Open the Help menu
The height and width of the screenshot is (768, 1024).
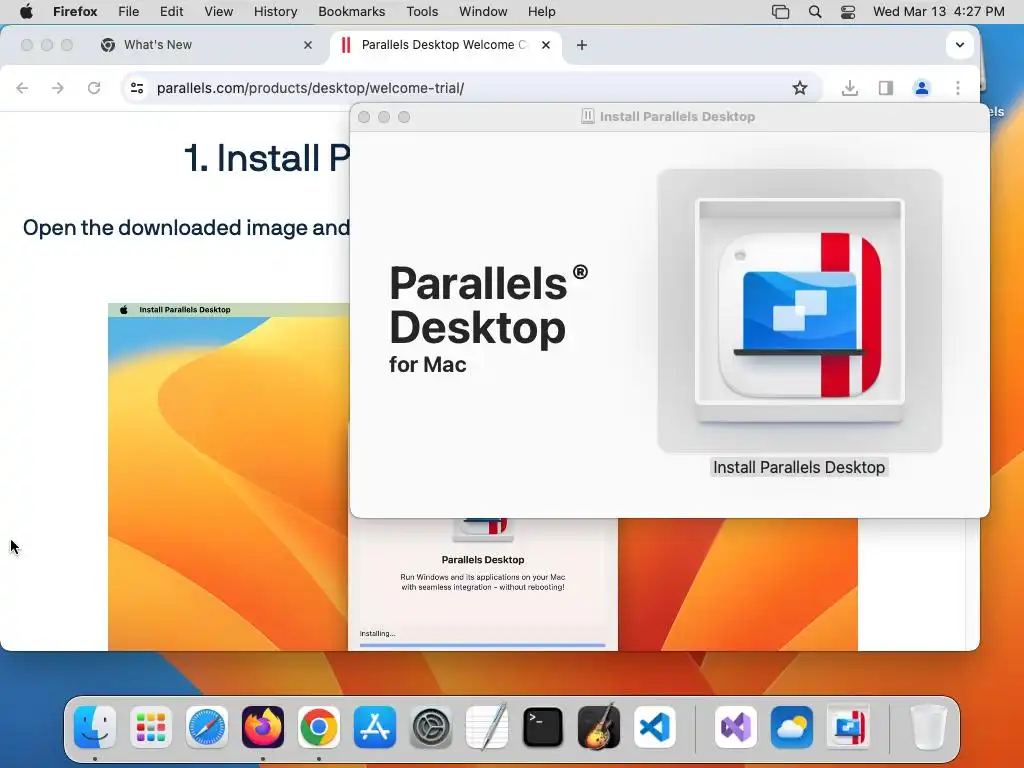[541, 12]
